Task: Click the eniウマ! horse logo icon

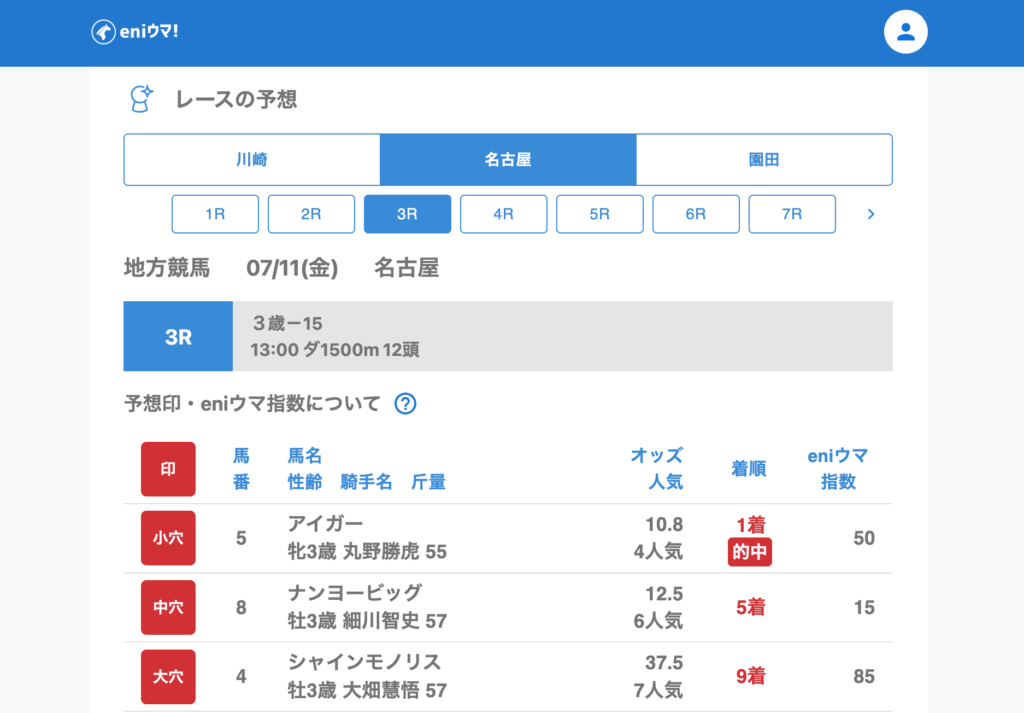Action: click(x=102, y=32)
